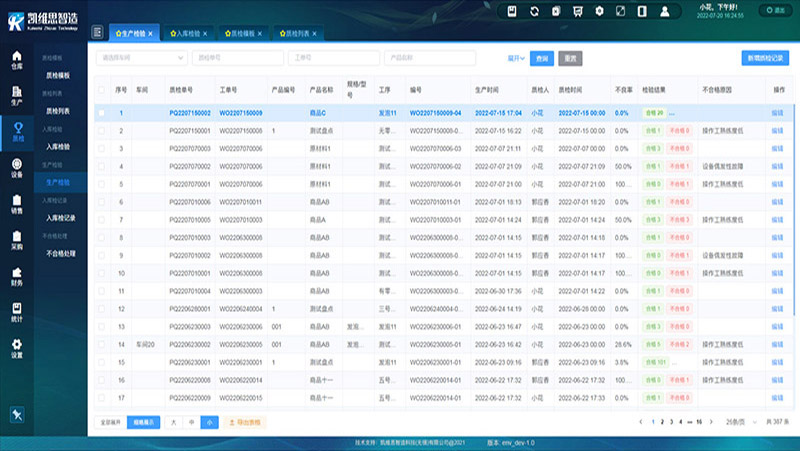Open the 采购 purchasing module in sidebar
This screenshot has width=800, height=451.
point(17,240)
